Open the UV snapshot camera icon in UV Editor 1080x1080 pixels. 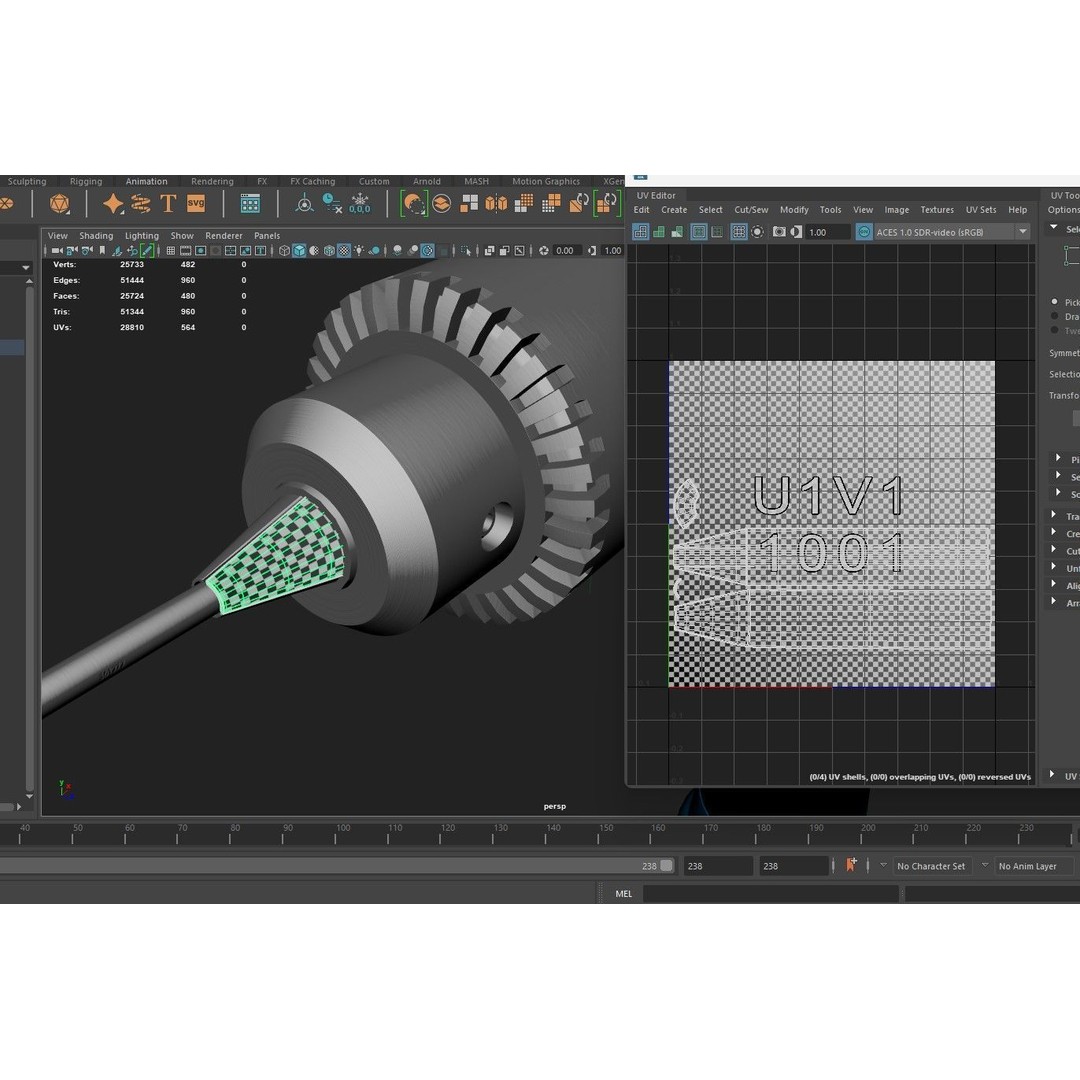tap(780, 231)
